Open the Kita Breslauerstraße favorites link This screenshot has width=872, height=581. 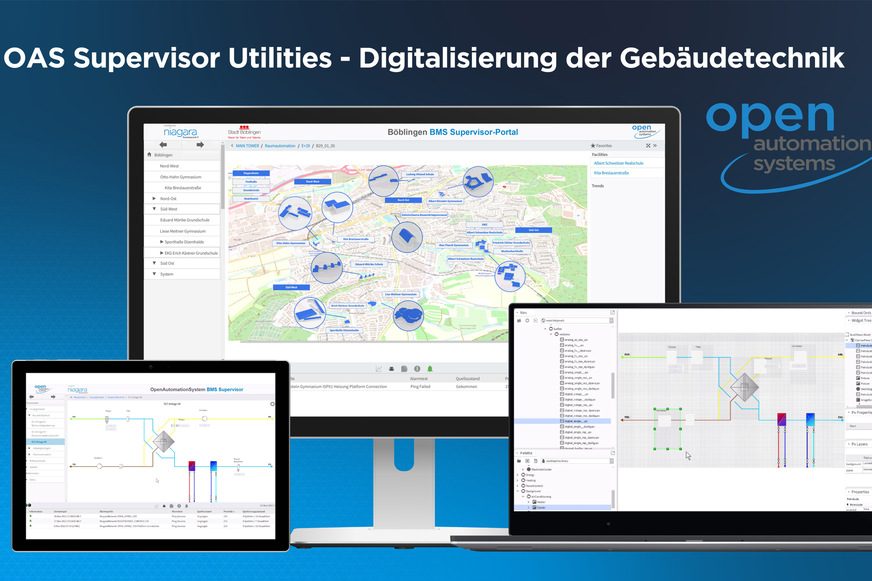click(x=613, y=175)
